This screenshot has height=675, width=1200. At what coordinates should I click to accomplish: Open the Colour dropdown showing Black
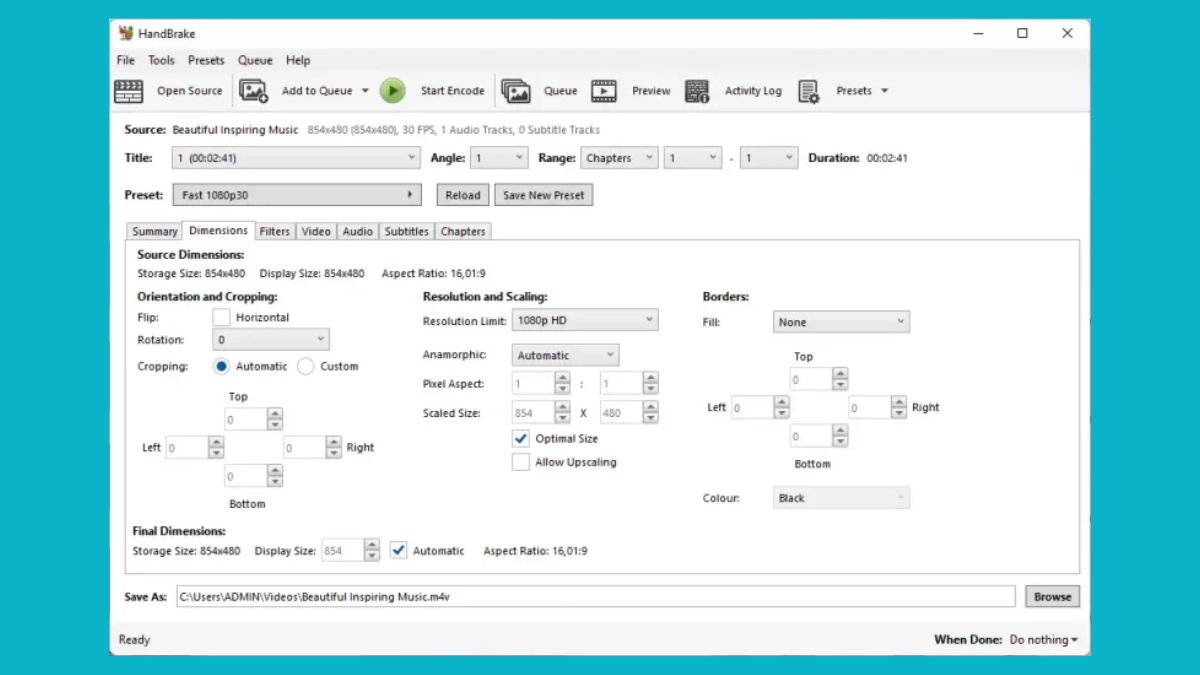click(x=841, y=498)
